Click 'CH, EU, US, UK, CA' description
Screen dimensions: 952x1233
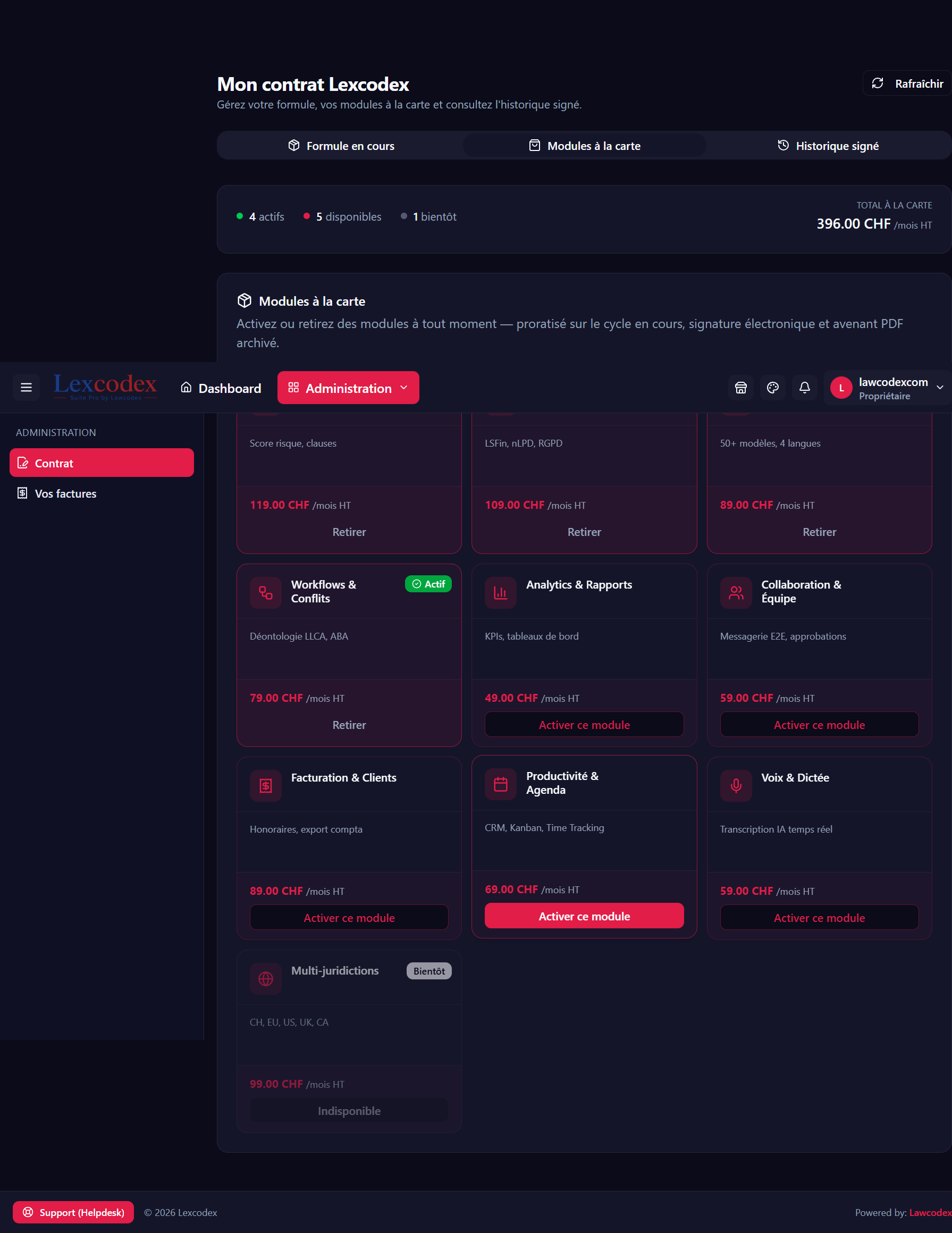point(289,1022)
